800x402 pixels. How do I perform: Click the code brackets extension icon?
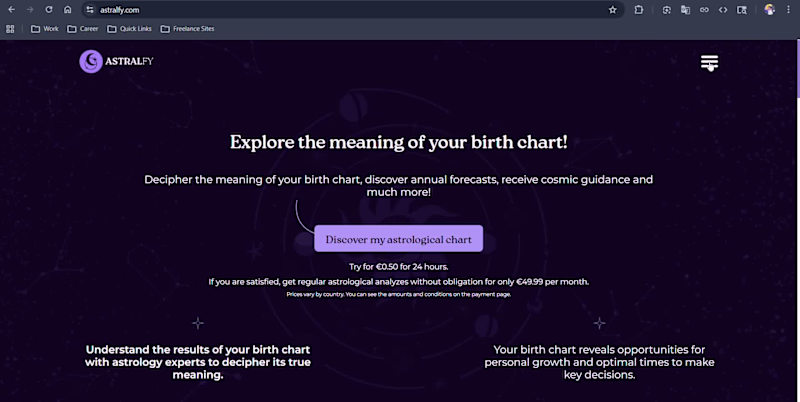[723, 10]
